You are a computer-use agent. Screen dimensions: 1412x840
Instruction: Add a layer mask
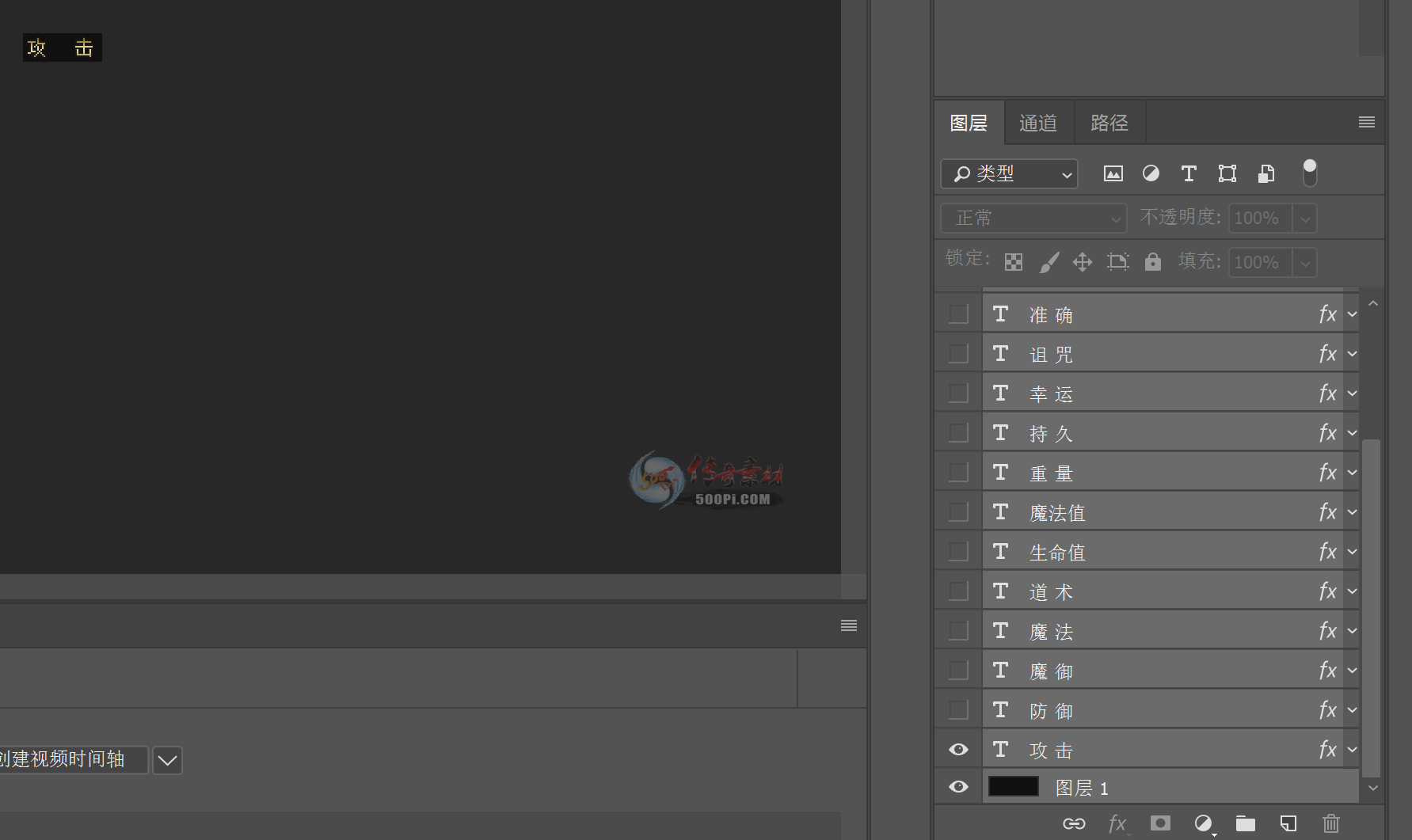click(x=1160, y=824)
